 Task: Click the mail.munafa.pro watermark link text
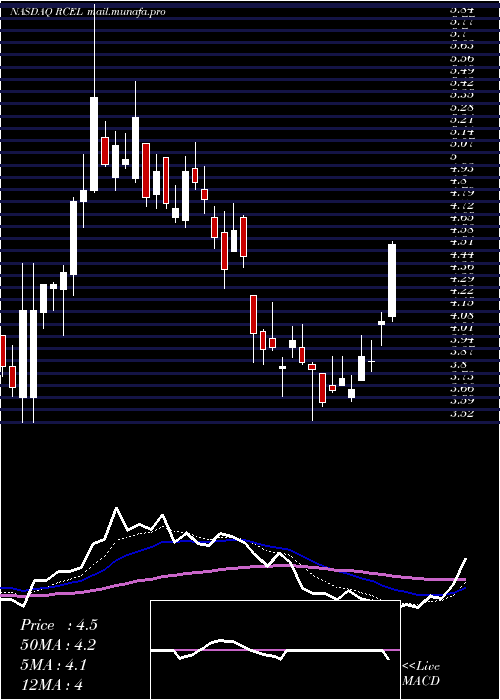point(126,12)
